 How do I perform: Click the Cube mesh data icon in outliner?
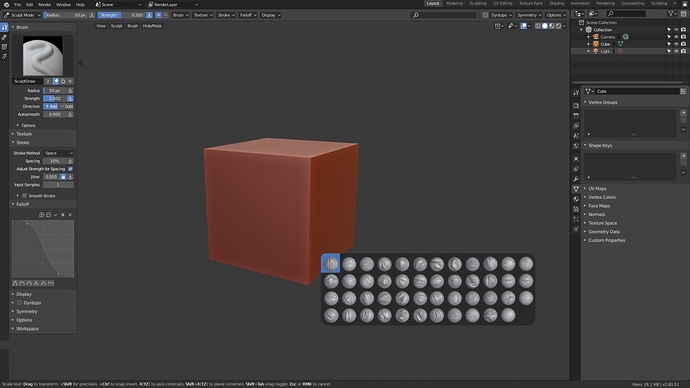coord(620,44)
